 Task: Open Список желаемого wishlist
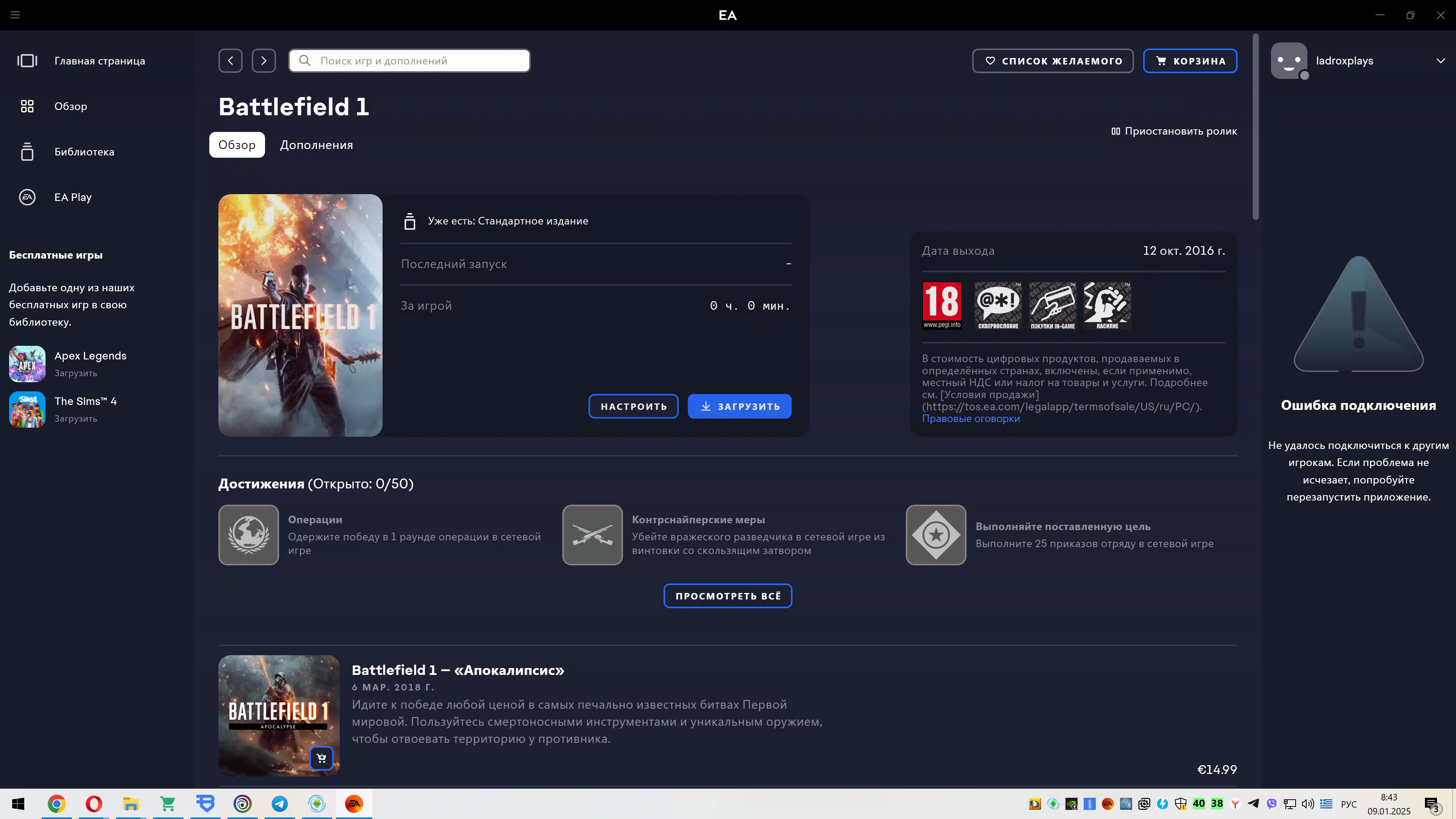pos(1053,61)
